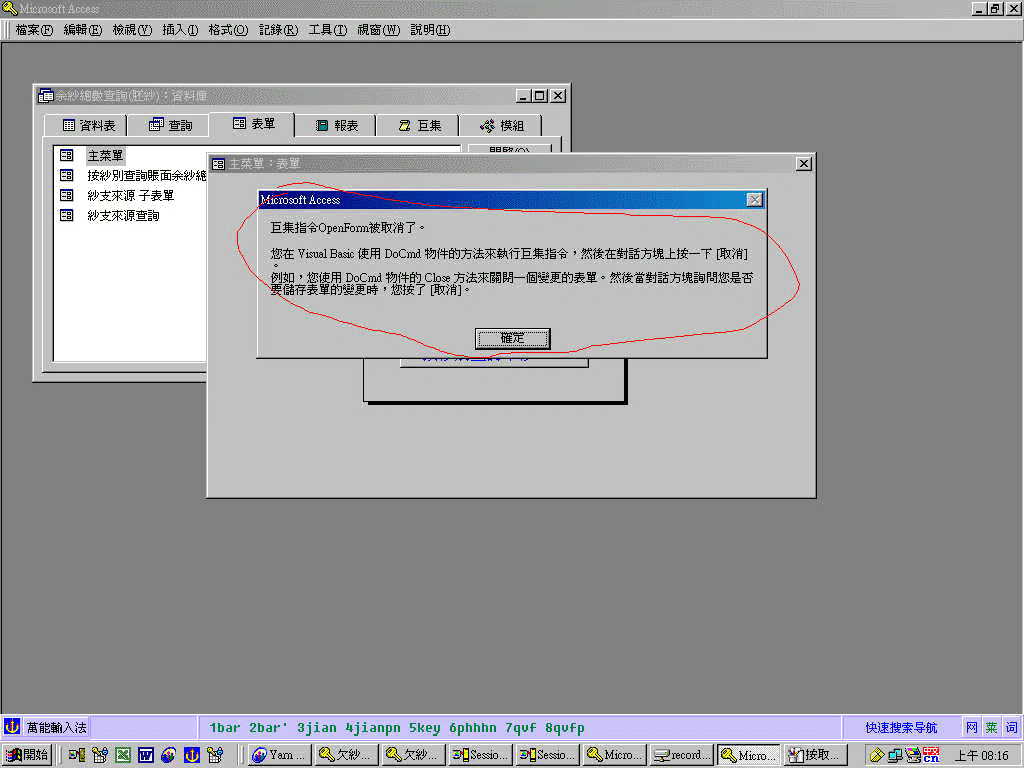
Task: Click the yellow pencil tray icon
Action: point(876,756)
